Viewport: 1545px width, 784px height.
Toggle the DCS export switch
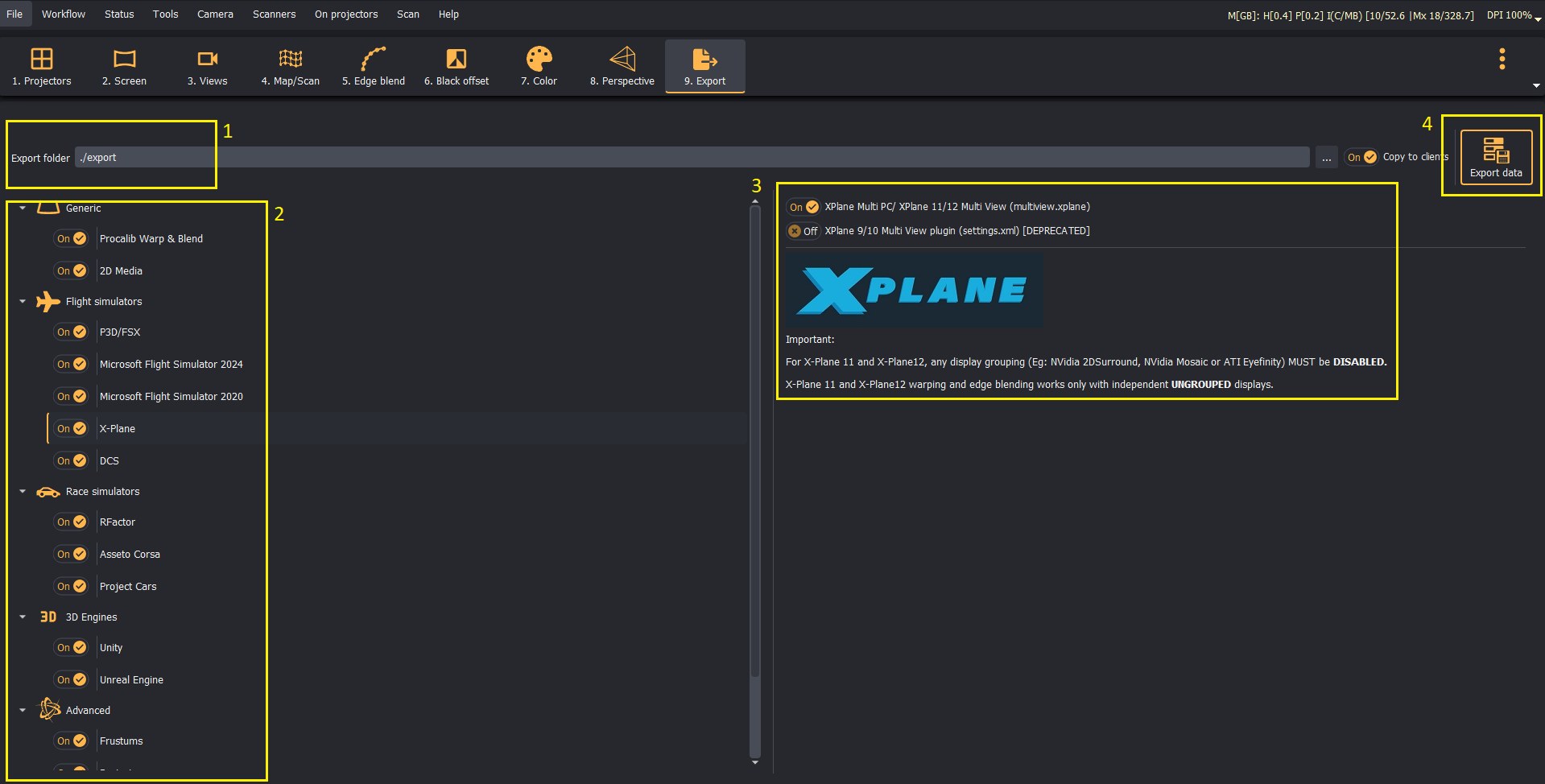(x=72, y=461)
